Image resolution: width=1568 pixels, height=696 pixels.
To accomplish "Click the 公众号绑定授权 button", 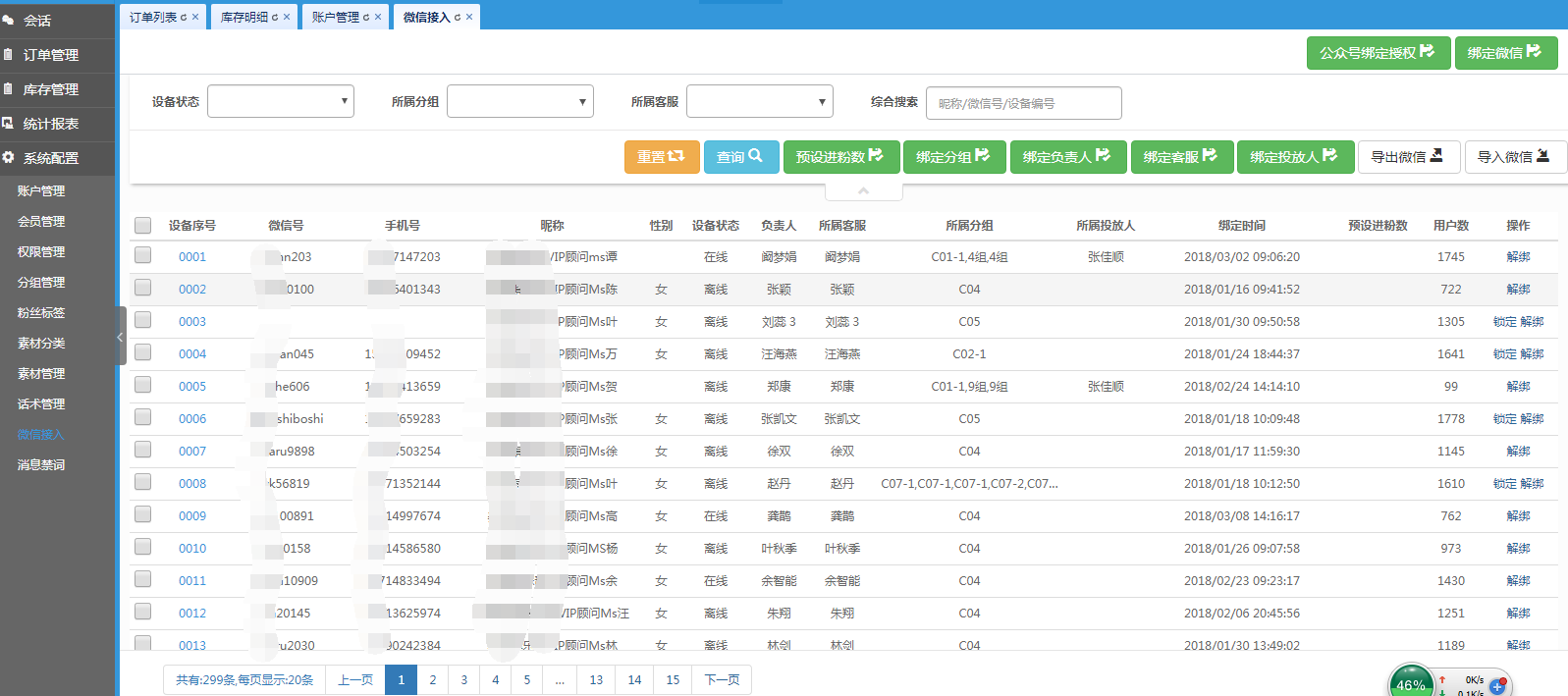I will (x=1377, y=53).
